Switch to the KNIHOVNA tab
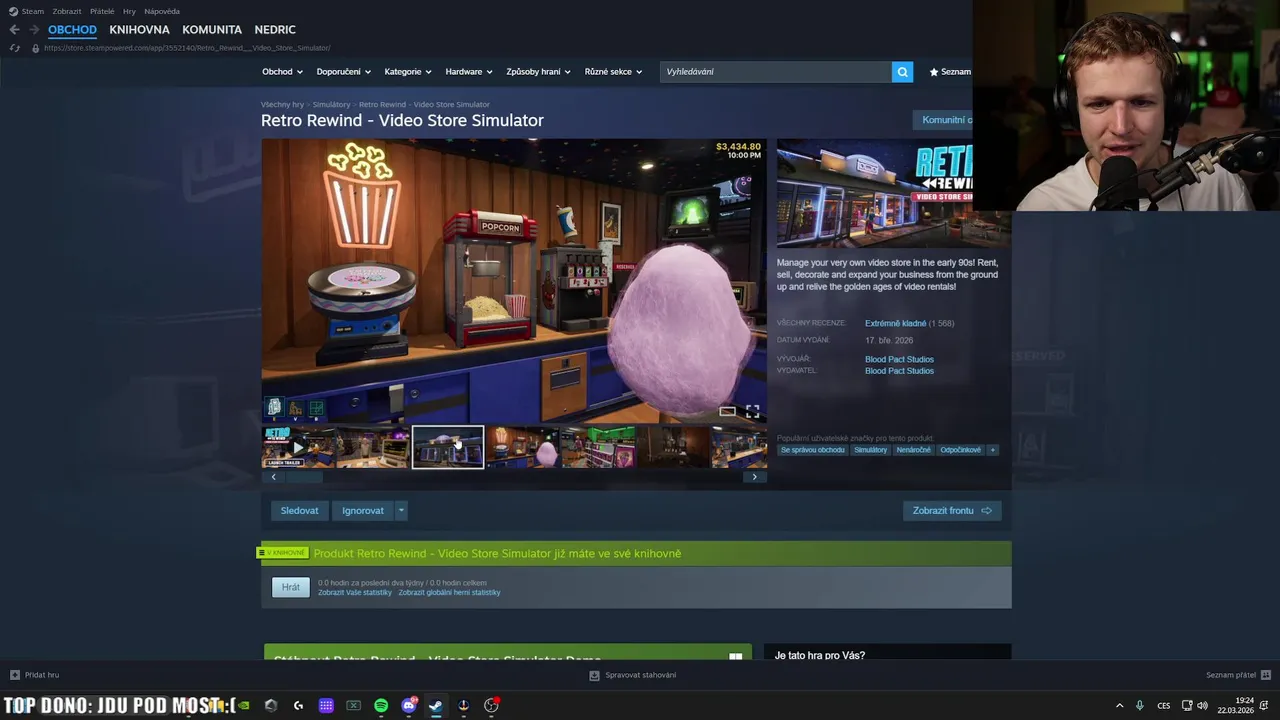Image resolution: width=1280 pixels, height=720 pixels. pos(139,30)
